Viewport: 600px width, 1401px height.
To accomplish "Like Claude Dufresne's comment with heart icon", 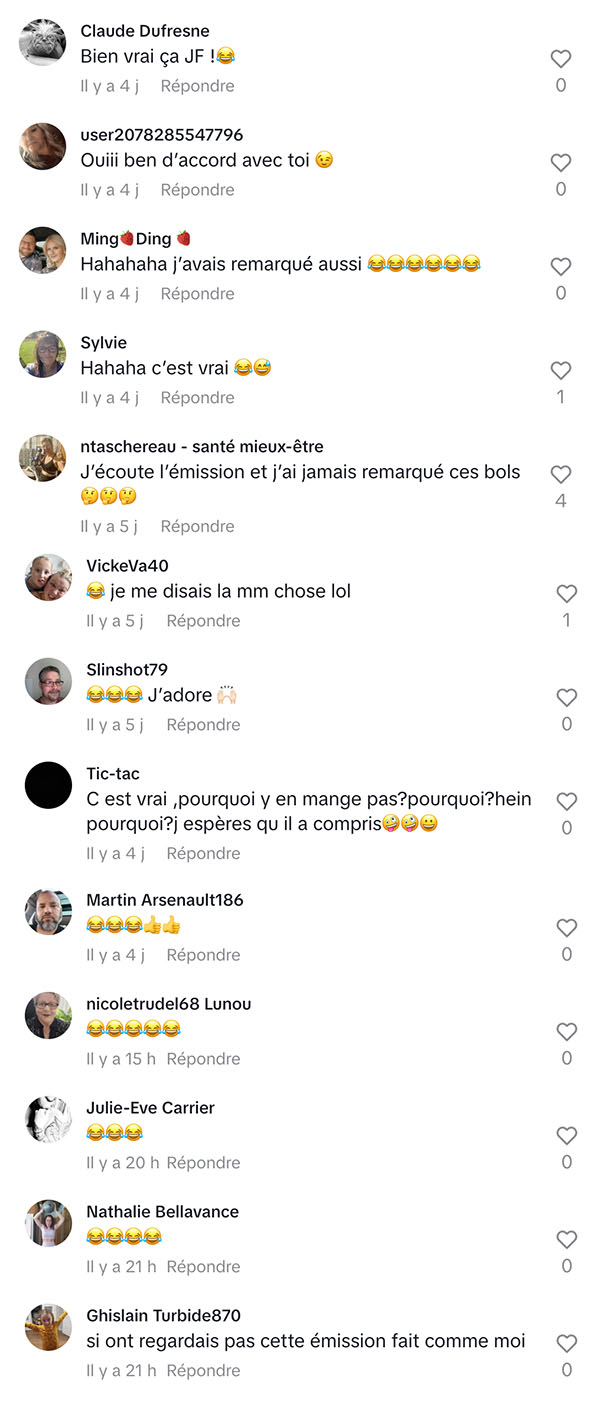I will (x=561, y=59).
